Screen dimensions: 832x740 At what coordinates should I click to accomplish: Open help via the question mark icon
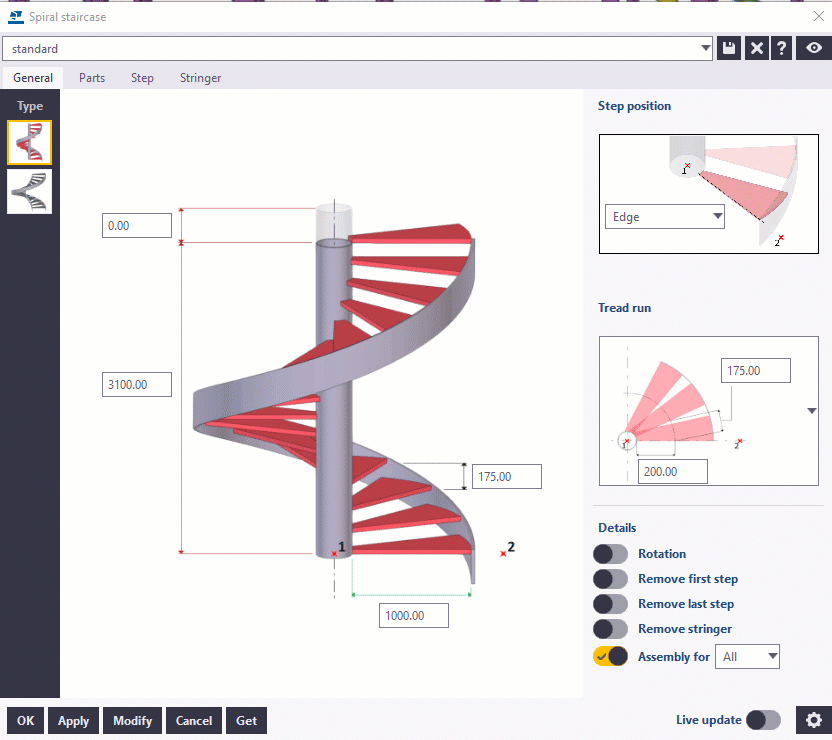782,48
